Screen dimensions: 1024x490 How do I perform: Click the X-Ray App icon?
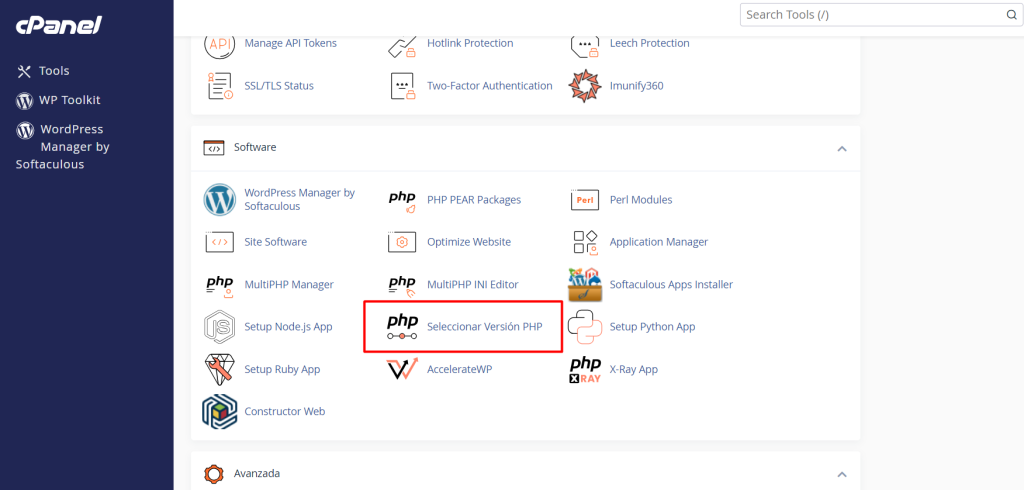(585, 369)
